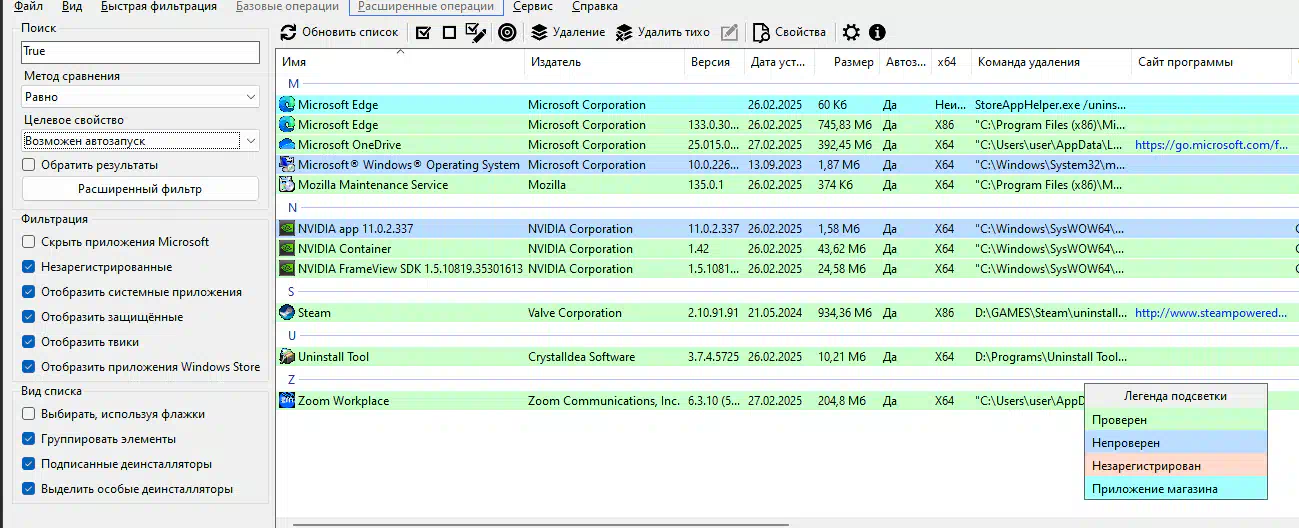This screenshot has height=528, width=1299.
Task: Click the Microsoft OneDrive cloud icon
Action: tap(287, 144)
